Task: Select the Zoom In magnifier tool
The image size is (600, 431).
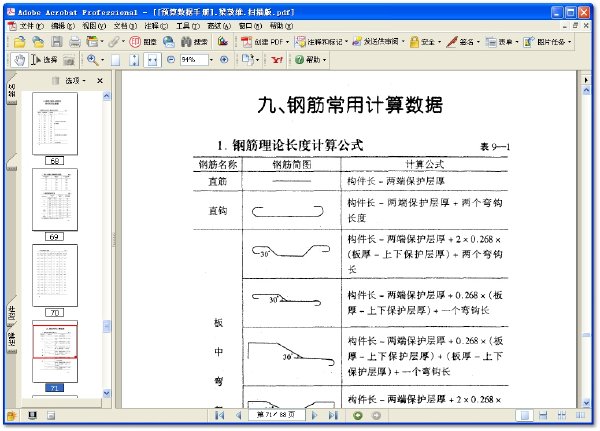Action: point(92,60)
